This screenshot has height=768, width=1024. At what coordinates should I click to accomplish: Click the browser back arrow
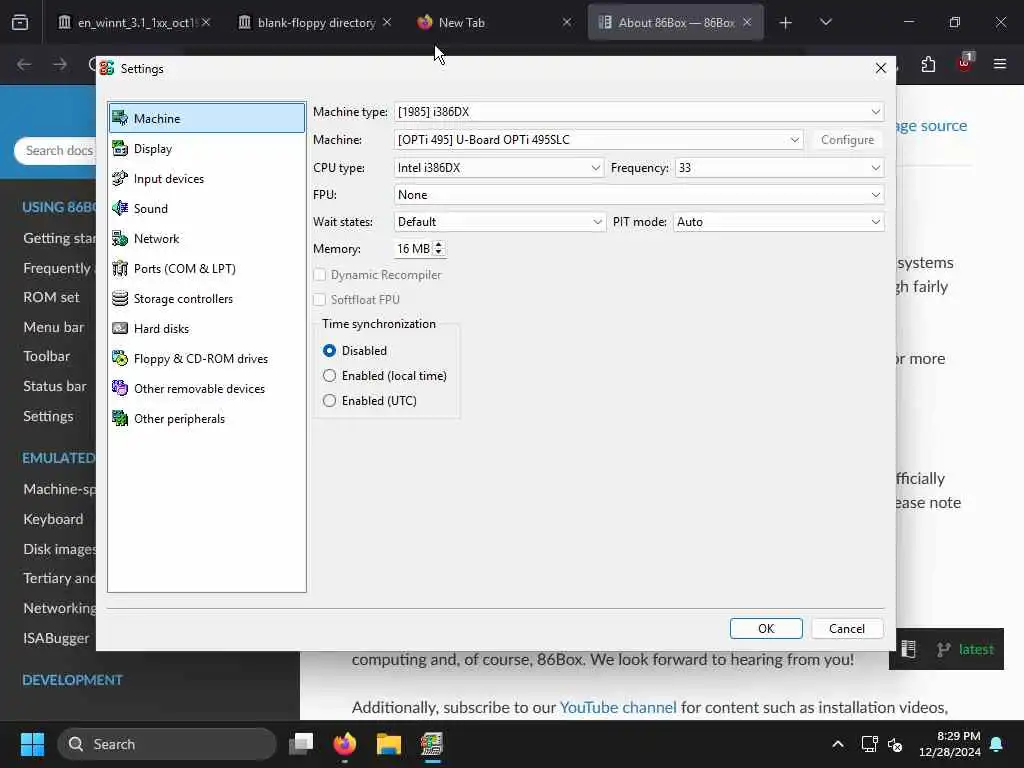pos(24,64)
